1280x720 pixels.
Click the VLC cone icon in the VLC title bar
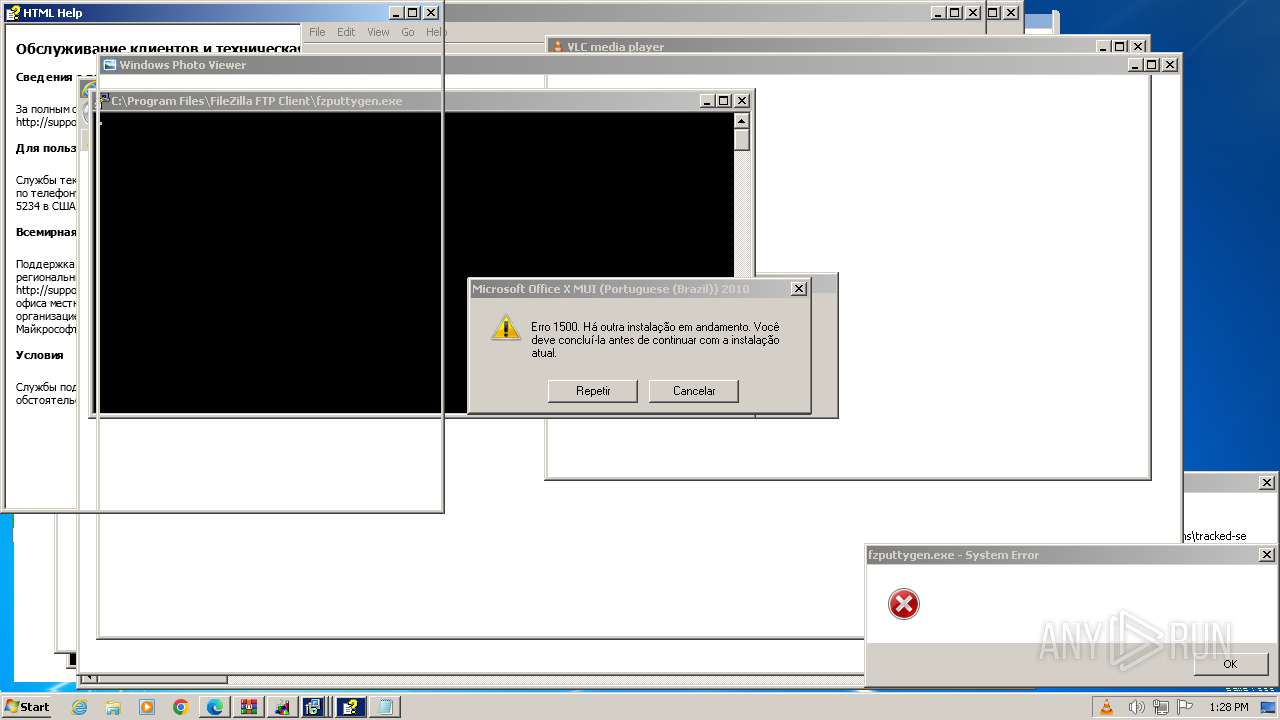click(x=558, y=47)
